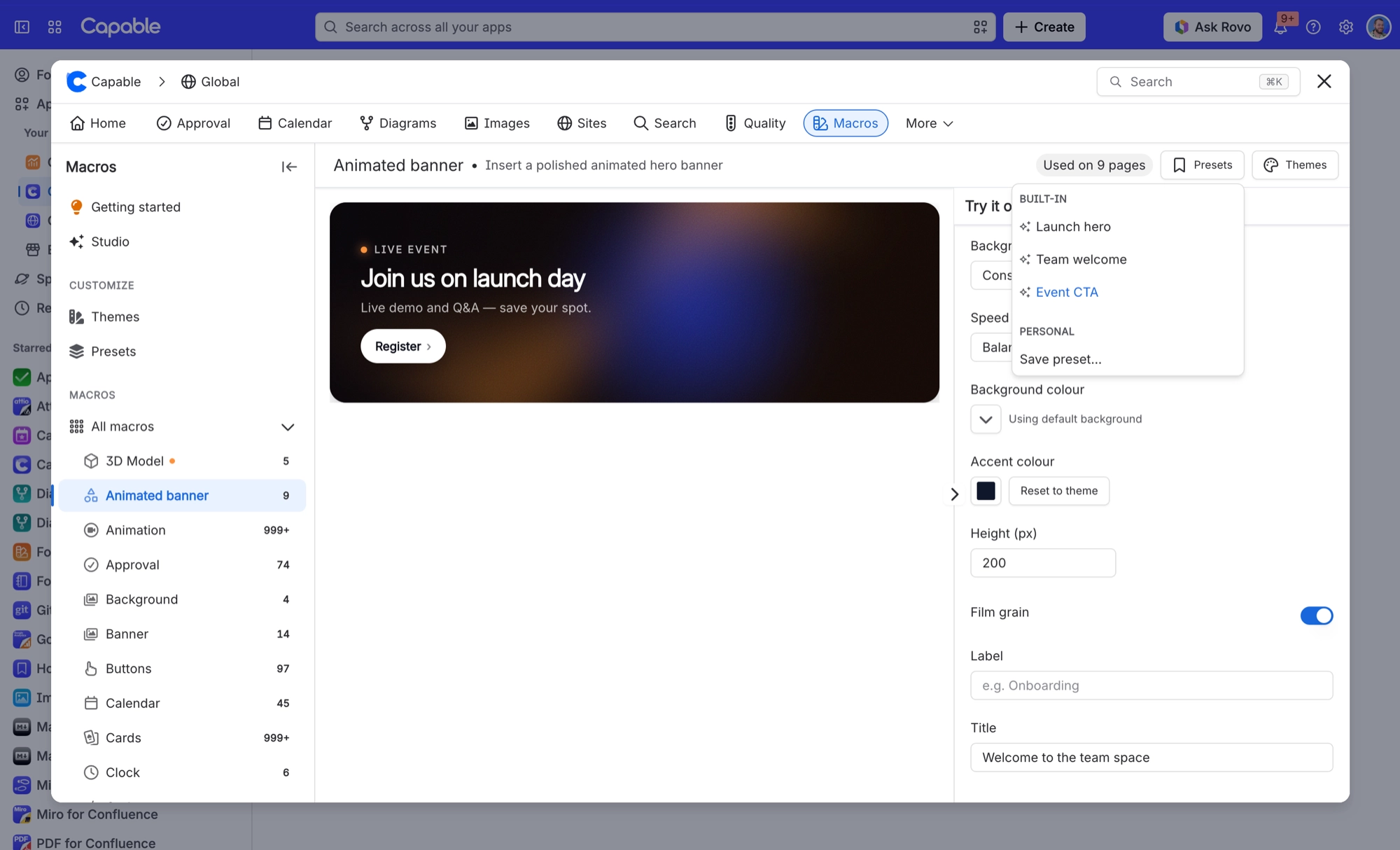The image size is (1400, 850).
Task: Open the Background colour dropdown arrow
Action: pos(986,419)
